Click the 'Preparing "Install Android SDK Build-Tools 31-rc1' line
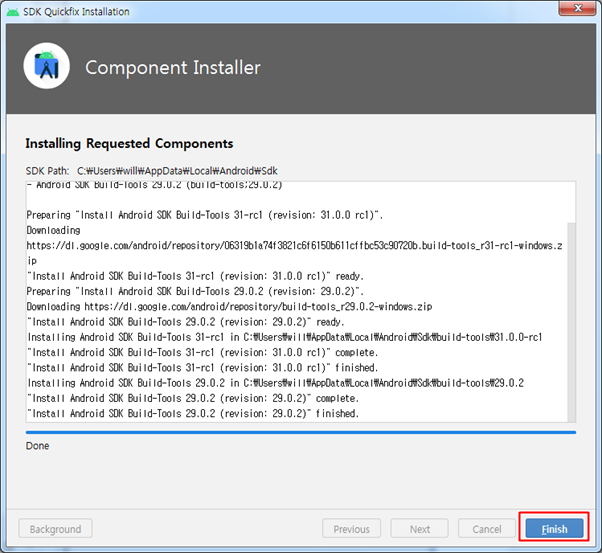This screenshot has height=553, width=602. tap(205, 215)
